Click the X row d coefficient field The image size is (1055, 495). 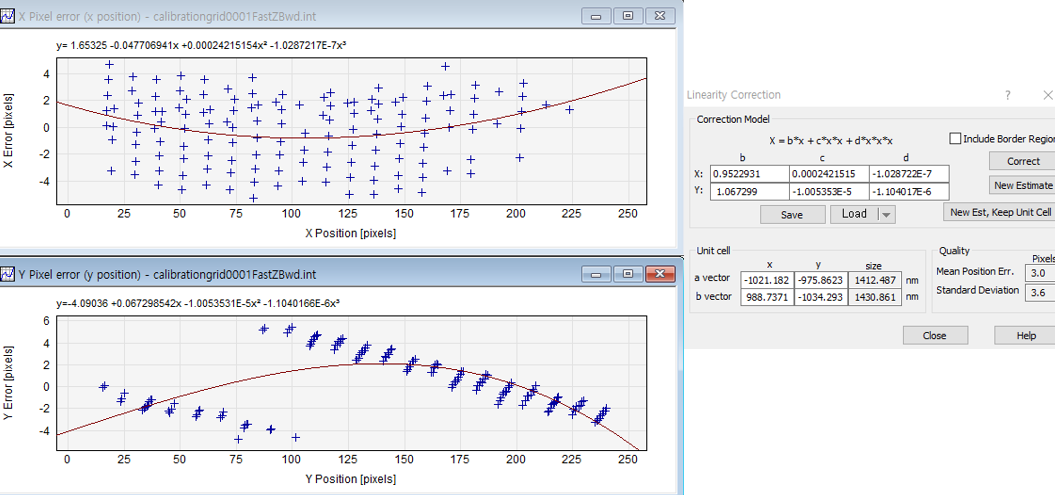pos(909,174)
